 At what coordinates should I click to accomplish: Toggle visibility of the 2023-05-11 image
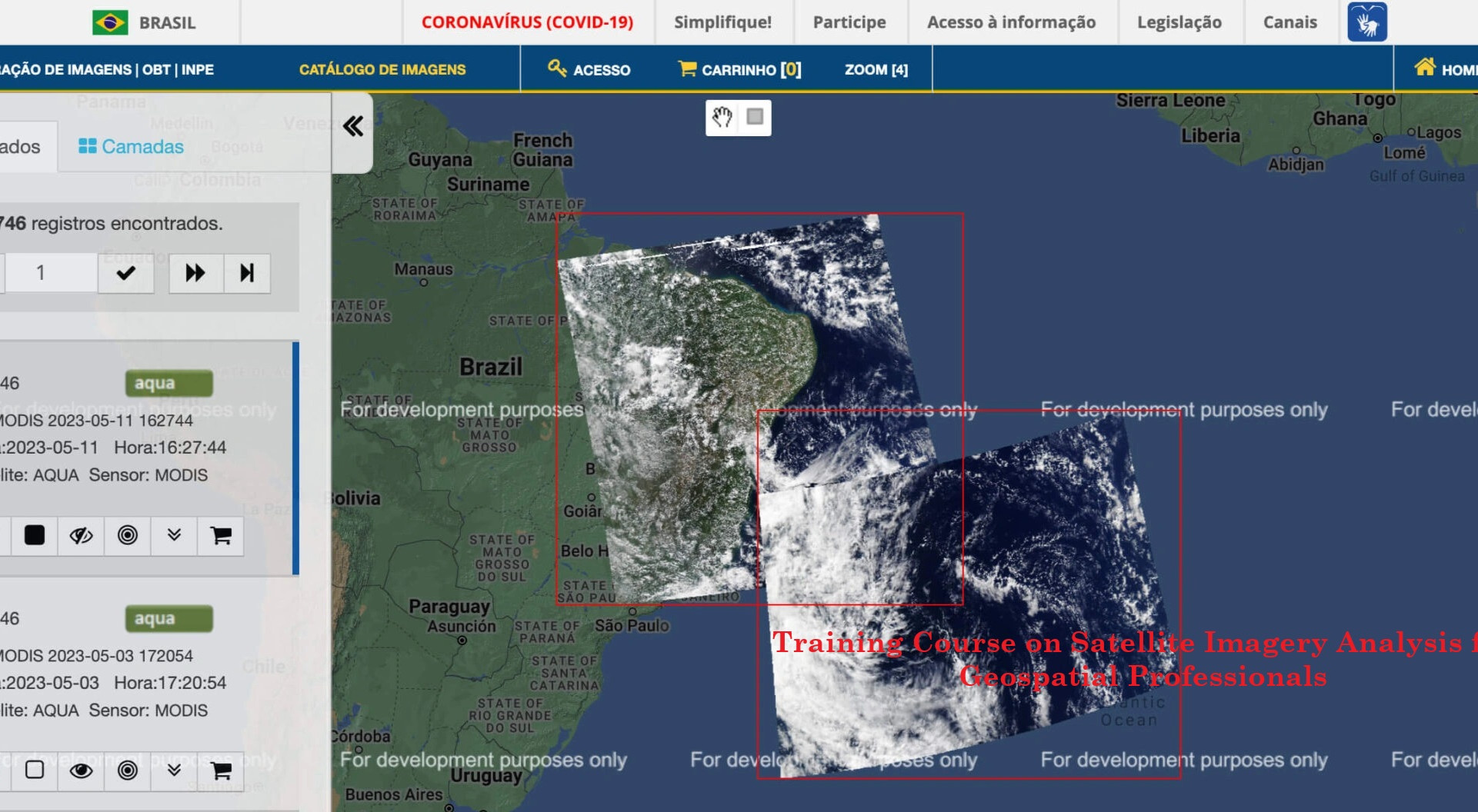[x=81, y=535]
